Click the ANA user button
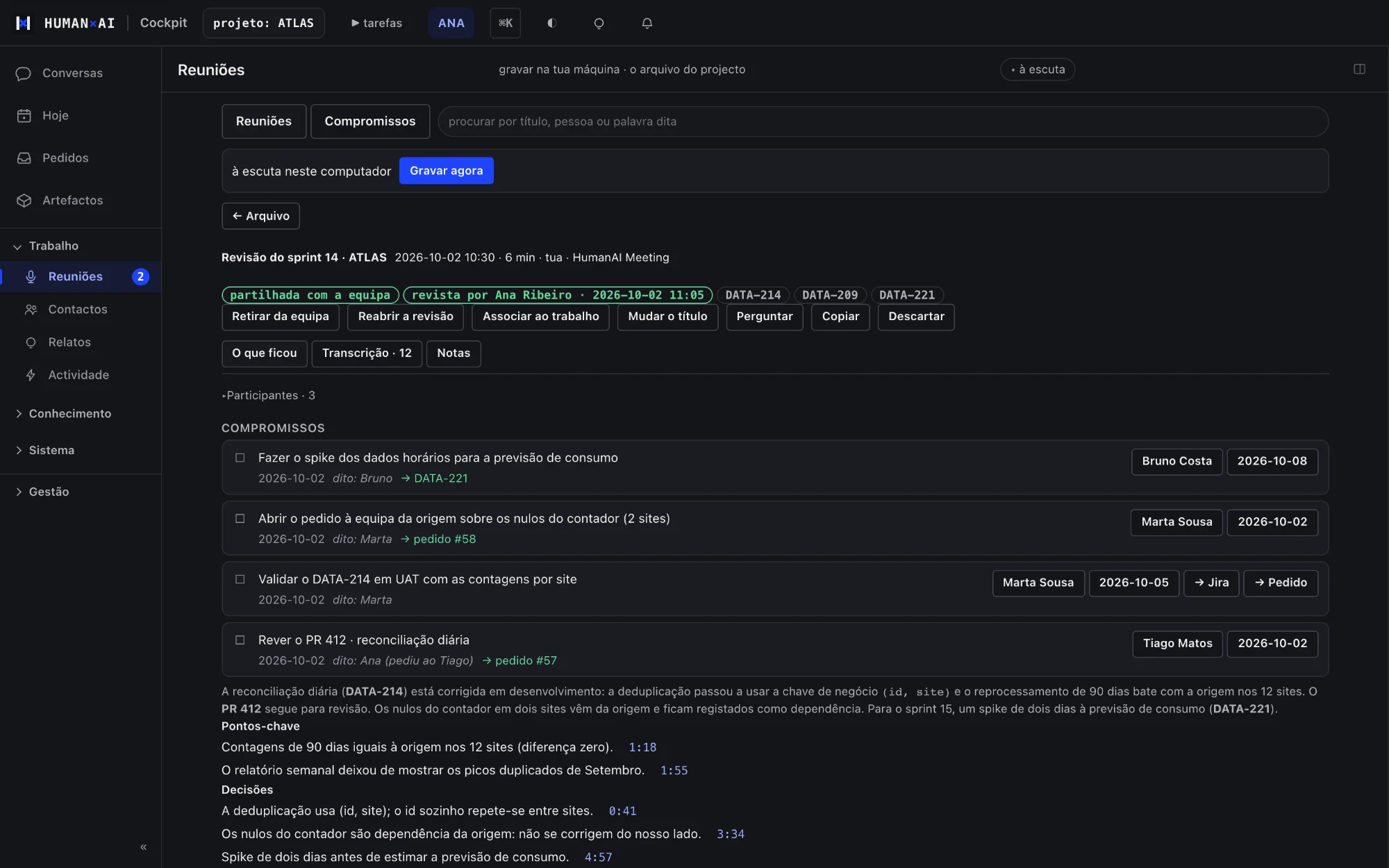 point(451,23)
